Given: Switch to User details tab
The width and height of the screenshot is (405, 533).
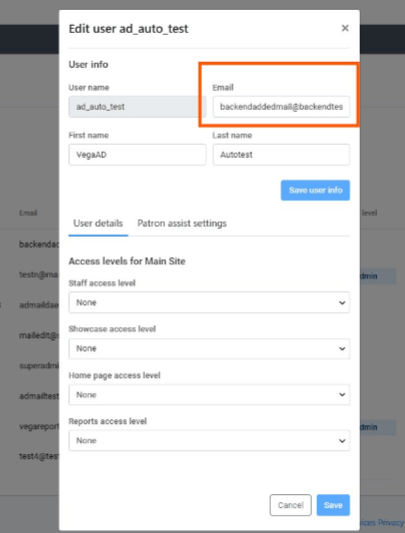Looking at the screenshot, I should [x=98, y=224].
